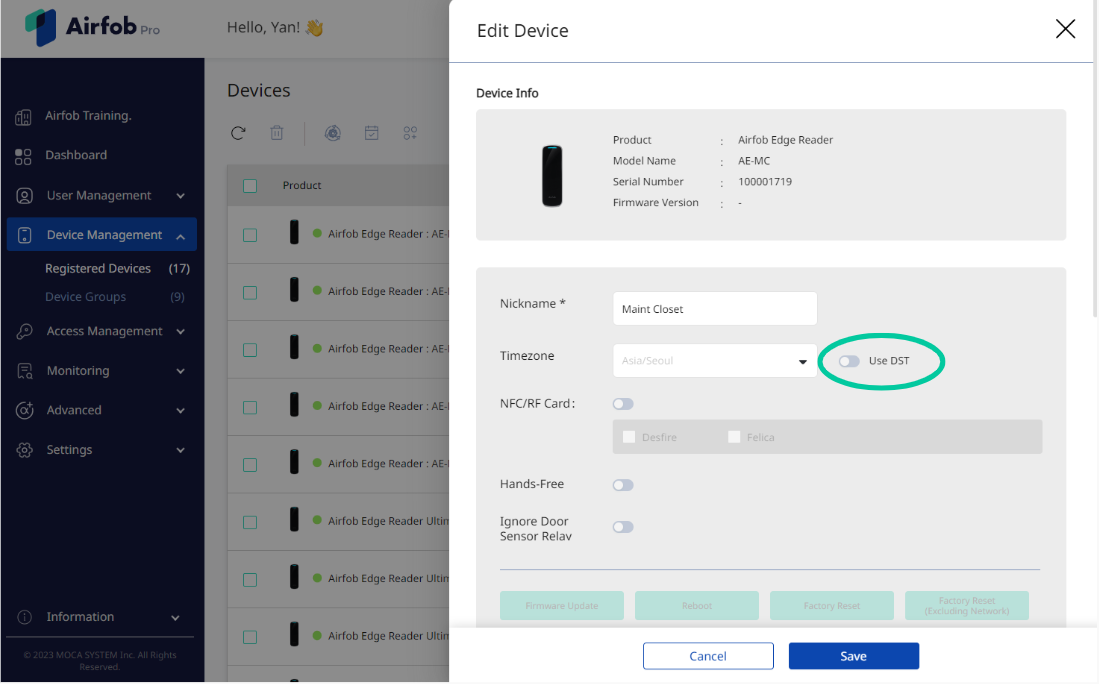
Task: Click the Airfob Edge Reader product value
Action: (786, 139)
